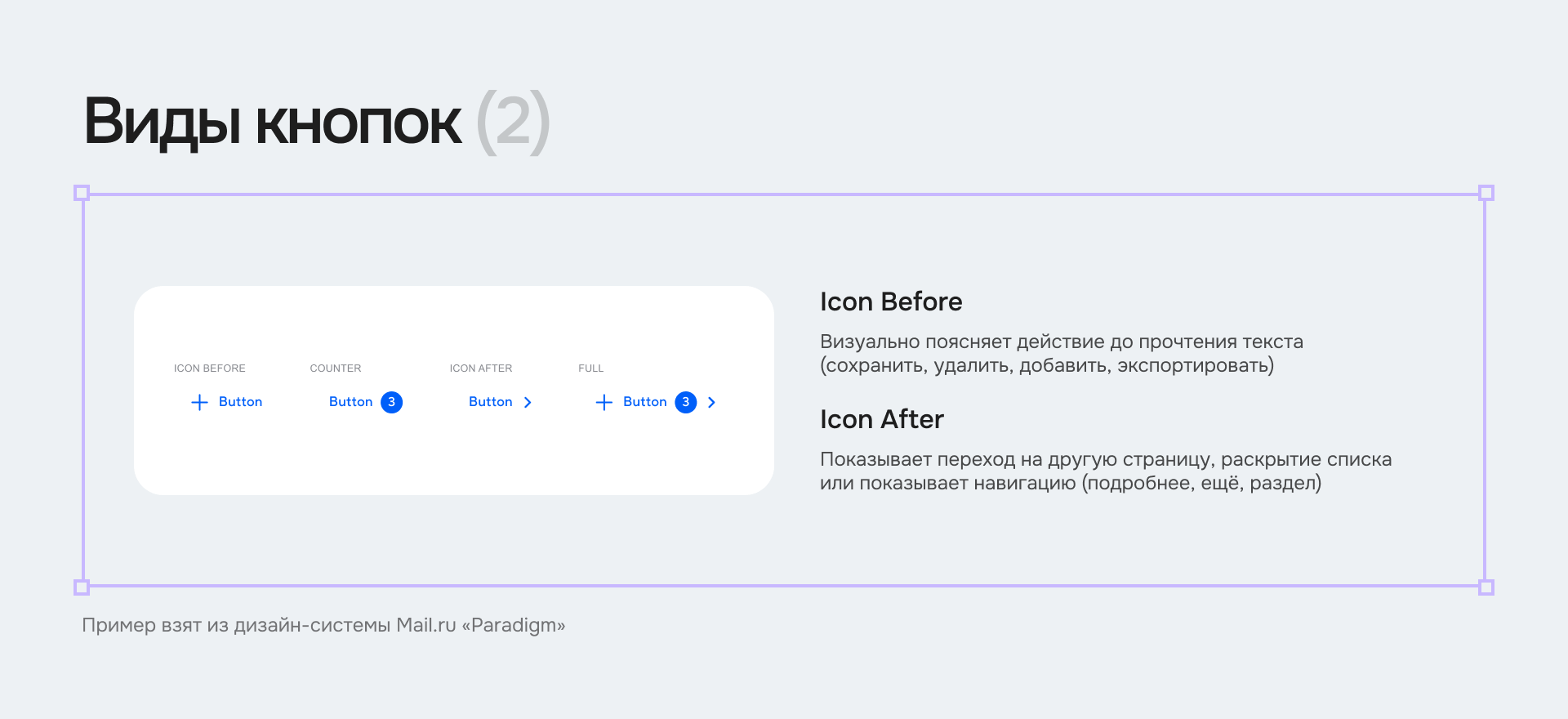Click the slide title Виды кнопок
Screen dimensions: 1568x719
[x=272, y=121]
